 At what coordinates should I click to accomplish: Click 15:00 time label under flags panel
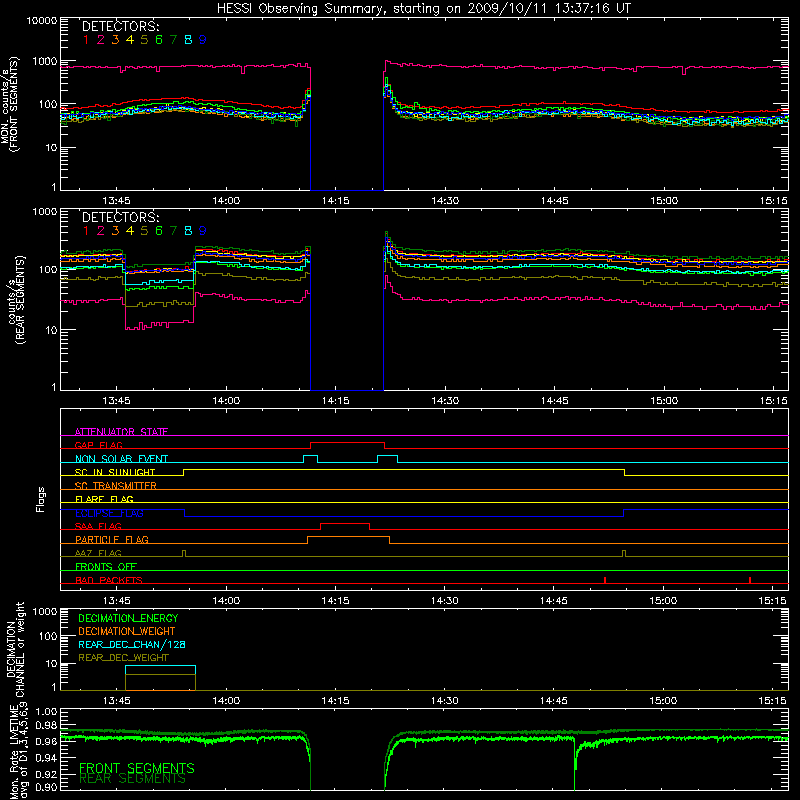pyautogui.click(x=663, y=601)
